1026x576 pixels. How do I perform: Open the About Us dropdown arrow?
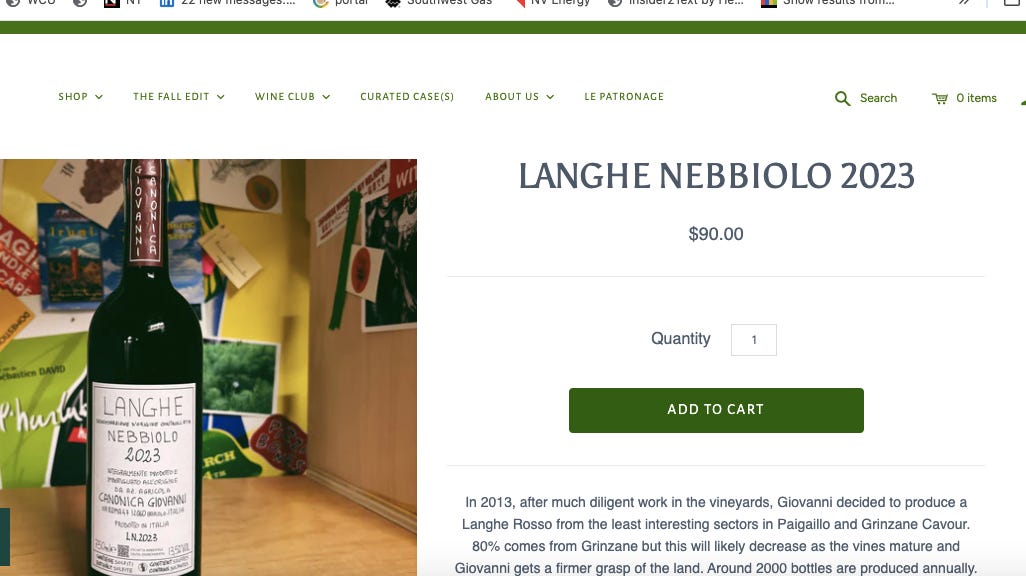(x=550, y=97)
